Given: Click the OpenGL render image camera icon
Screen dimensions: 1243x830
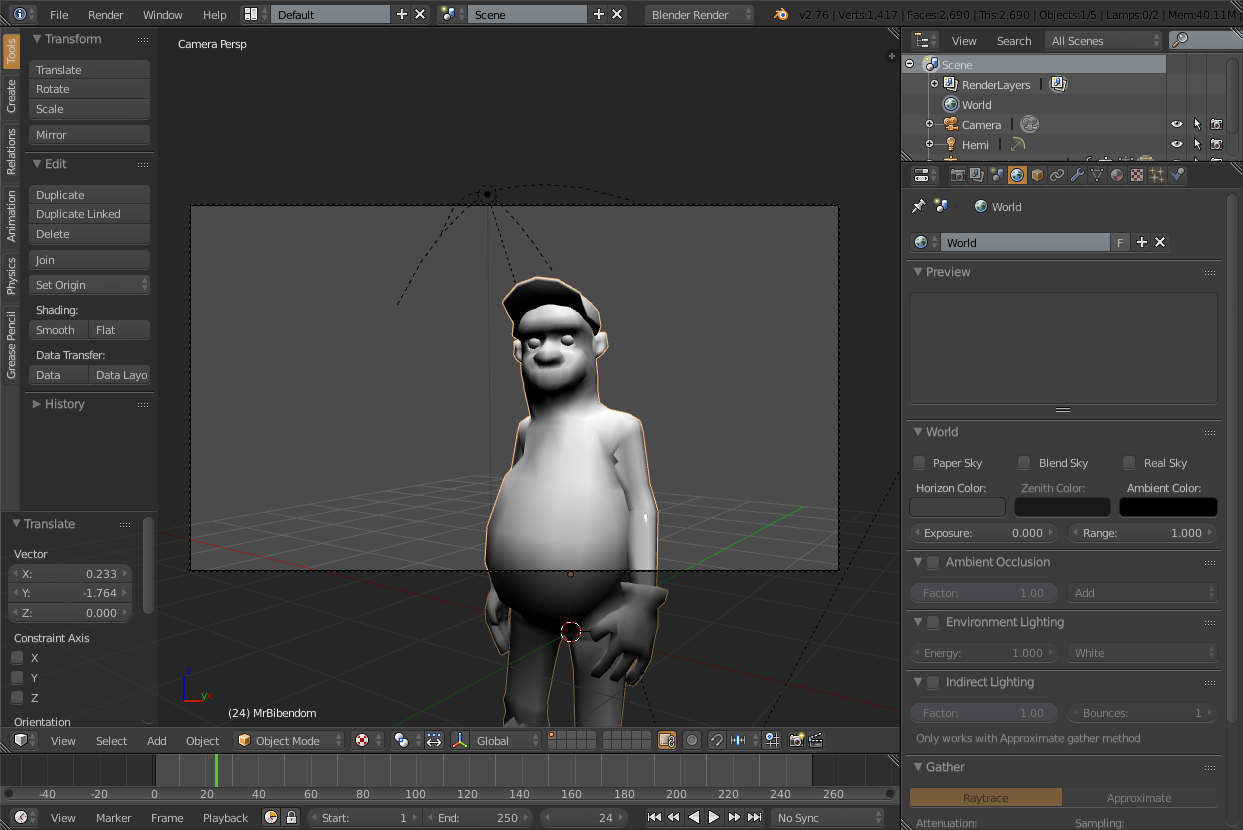Looking at the screenshot, I should [x=797, y=740].
